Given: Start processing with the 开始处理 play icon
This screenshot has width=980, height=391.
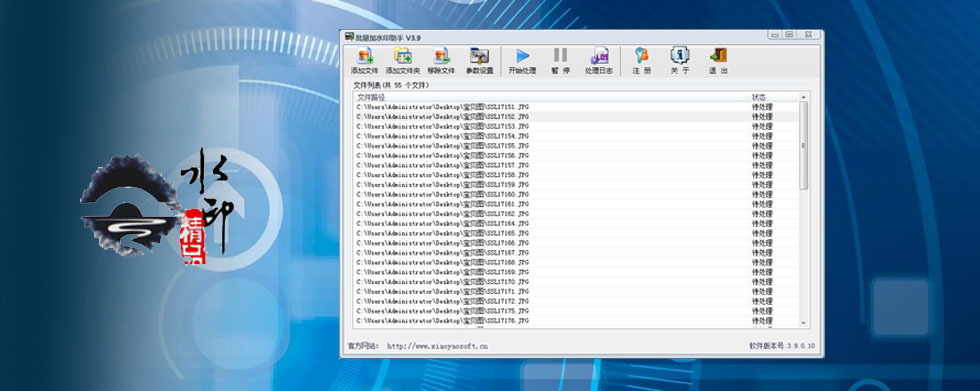Looking at the screenshot, I should 522,56.
